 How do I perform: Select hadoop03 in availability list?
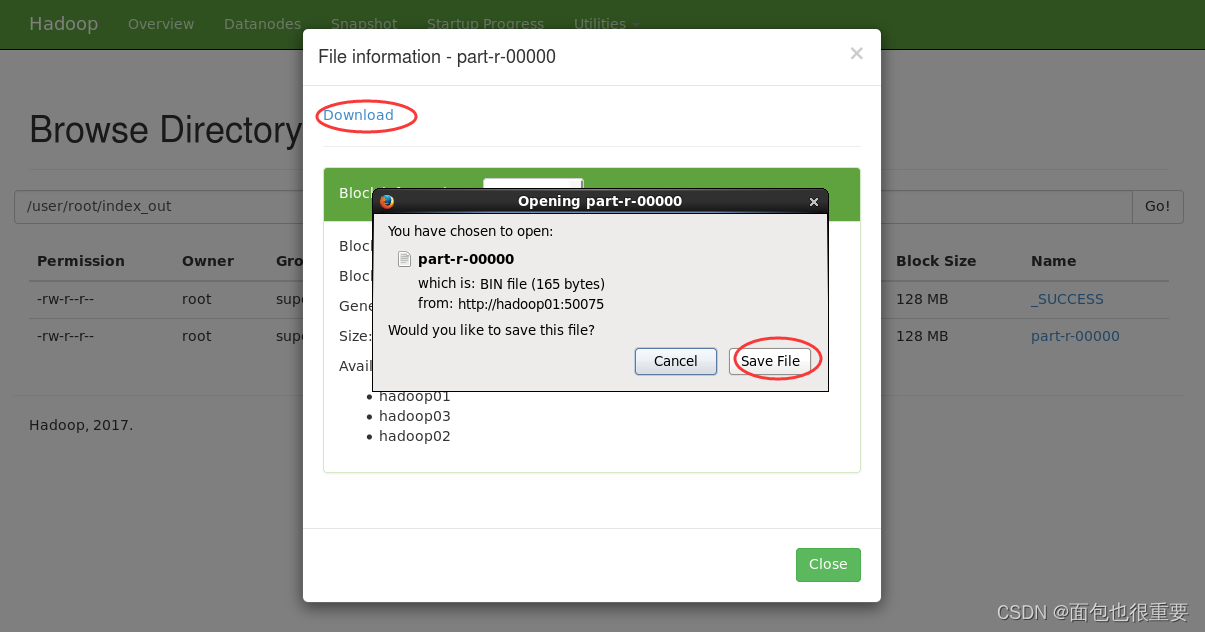click(x=415, y=416)
